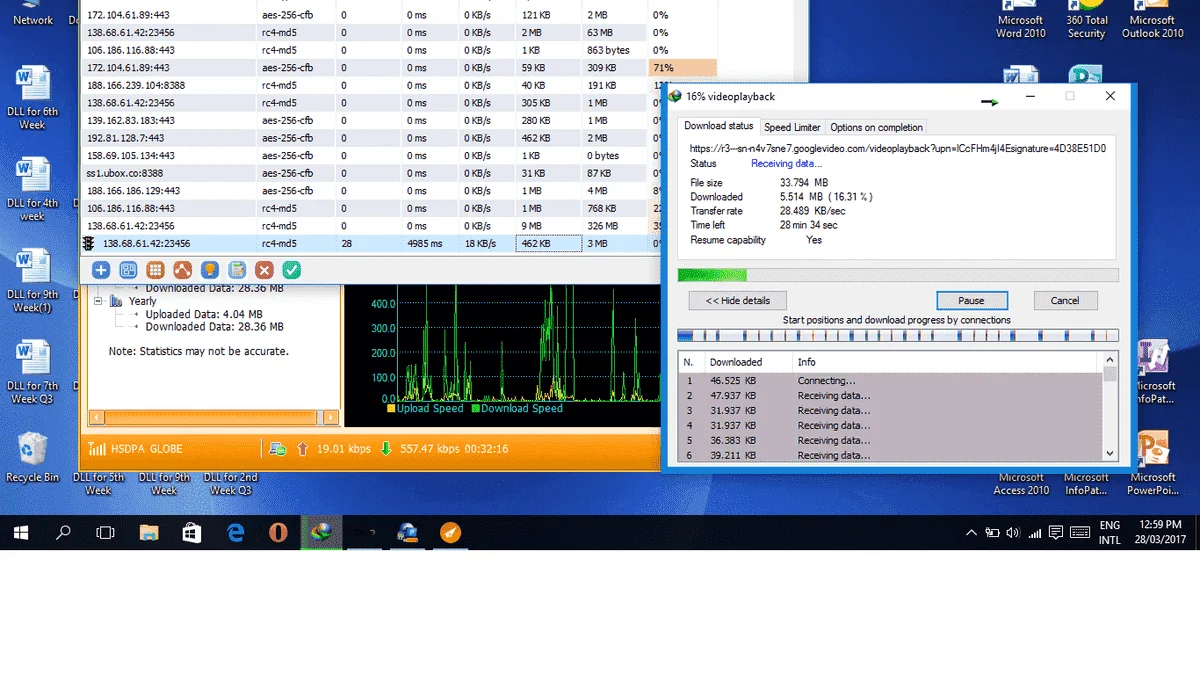Click the orange grid icon in server toolbar
The image size is (1200, 675).
tap(155, 270)
